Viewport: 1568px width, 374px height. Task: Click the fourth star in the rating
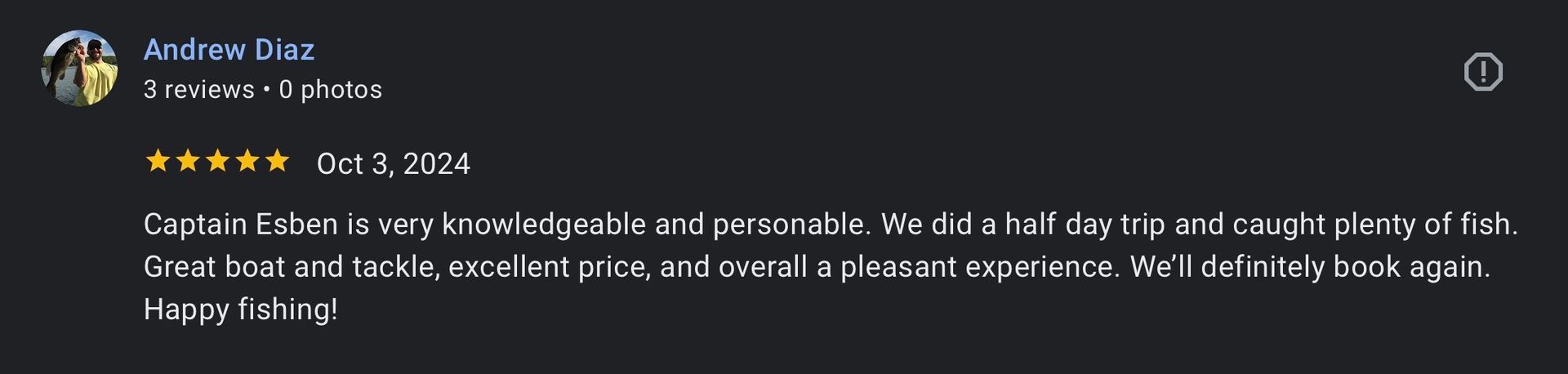tap(247, 162)
